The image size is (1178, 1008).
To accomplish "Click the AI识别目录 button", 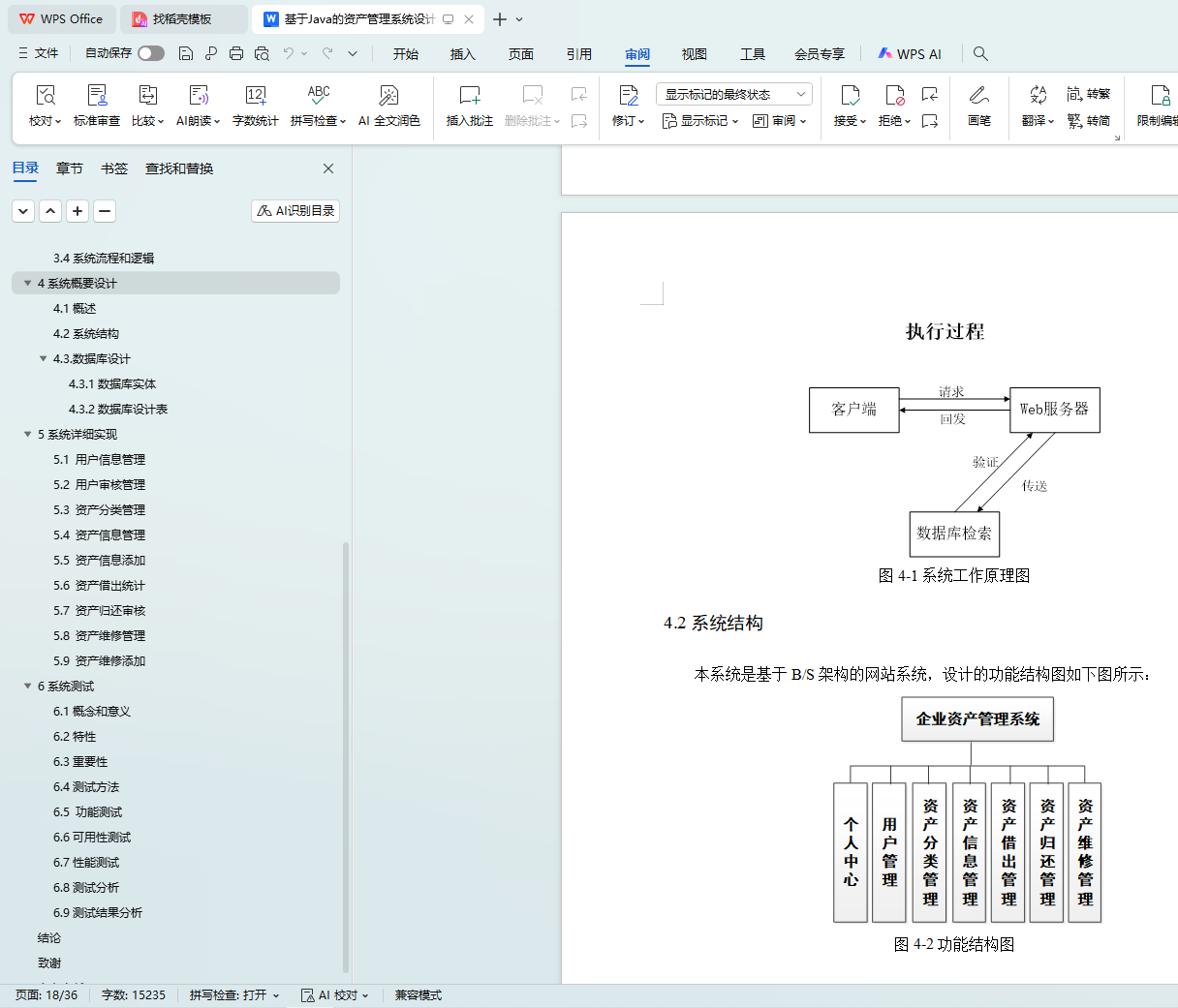I will click(x=295, y=211).
